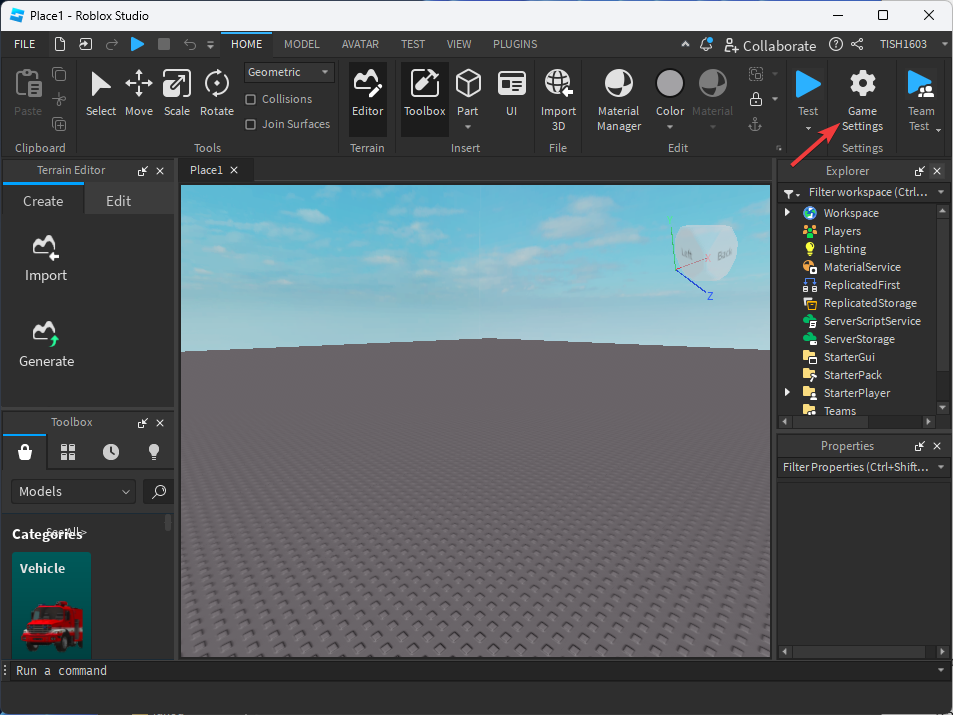Viewport: 953px width, 715px height.
Task: Switch to the MODEL ribbon tab
Action: click(x=302, y=44)
